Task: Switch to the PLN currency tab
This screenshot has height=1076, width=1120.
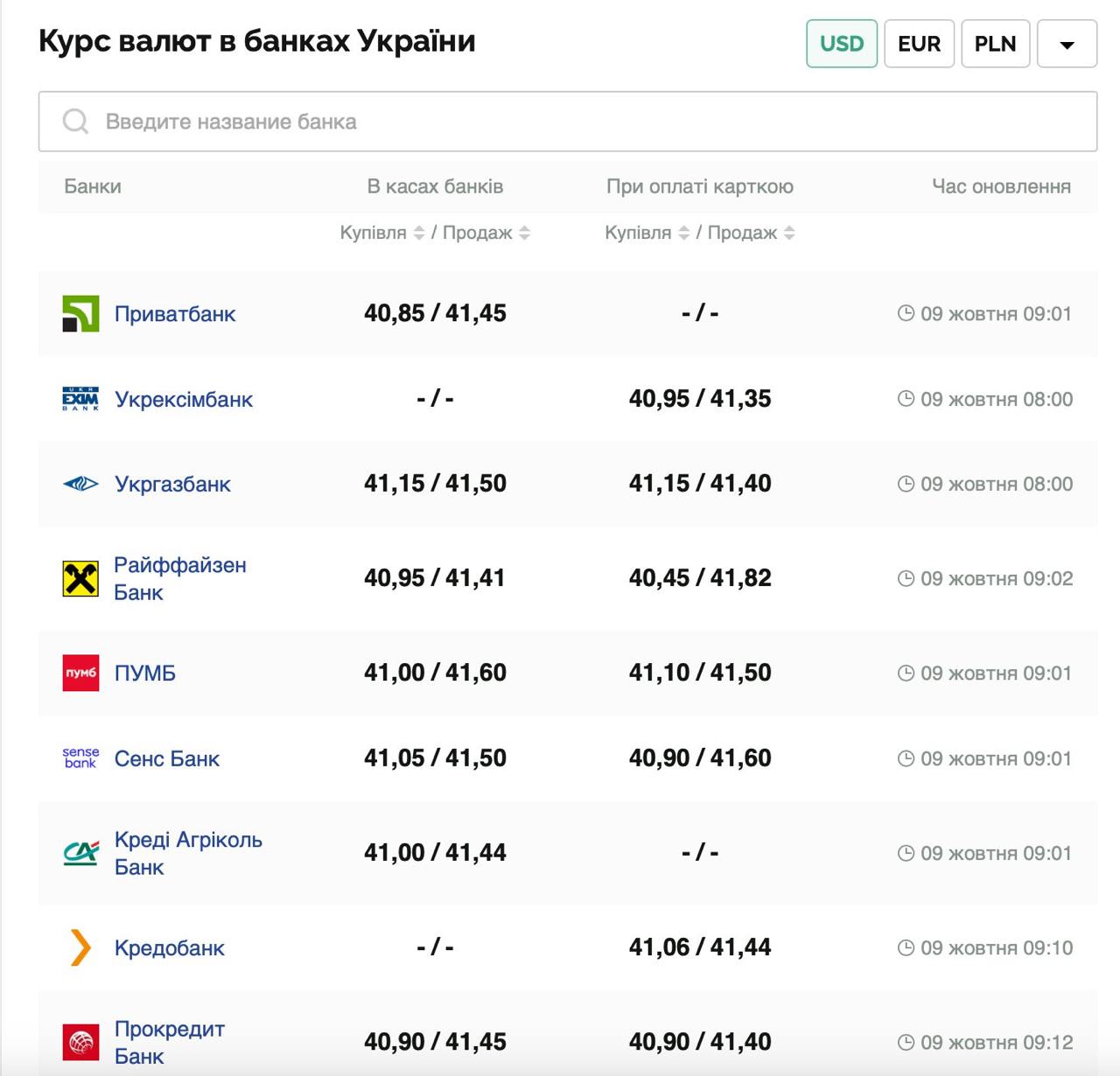Action: [995, 44]
